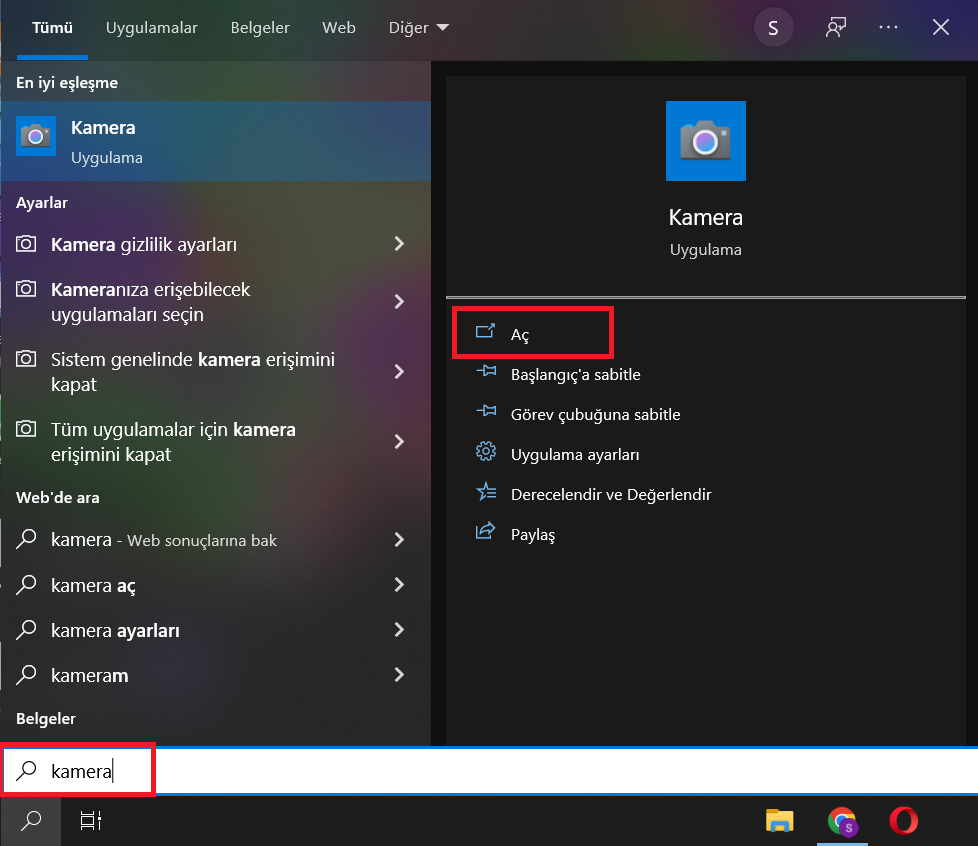This screenshot has height=846, width=978.
Task: Launch Opera browser from the taskbar
Action: tap(903, 821)
